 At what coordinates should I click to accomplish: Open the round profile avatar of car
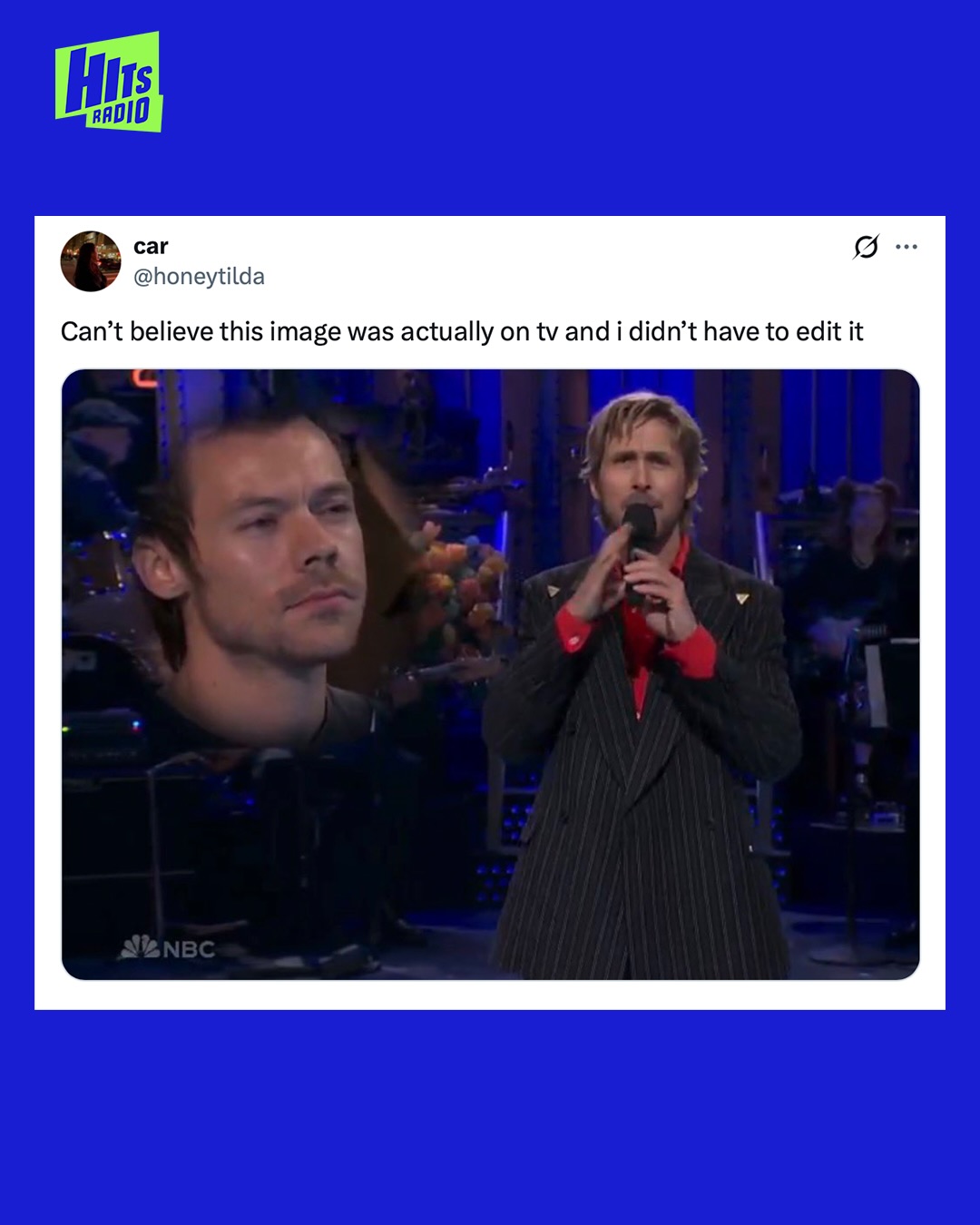(x=91, y=261)
